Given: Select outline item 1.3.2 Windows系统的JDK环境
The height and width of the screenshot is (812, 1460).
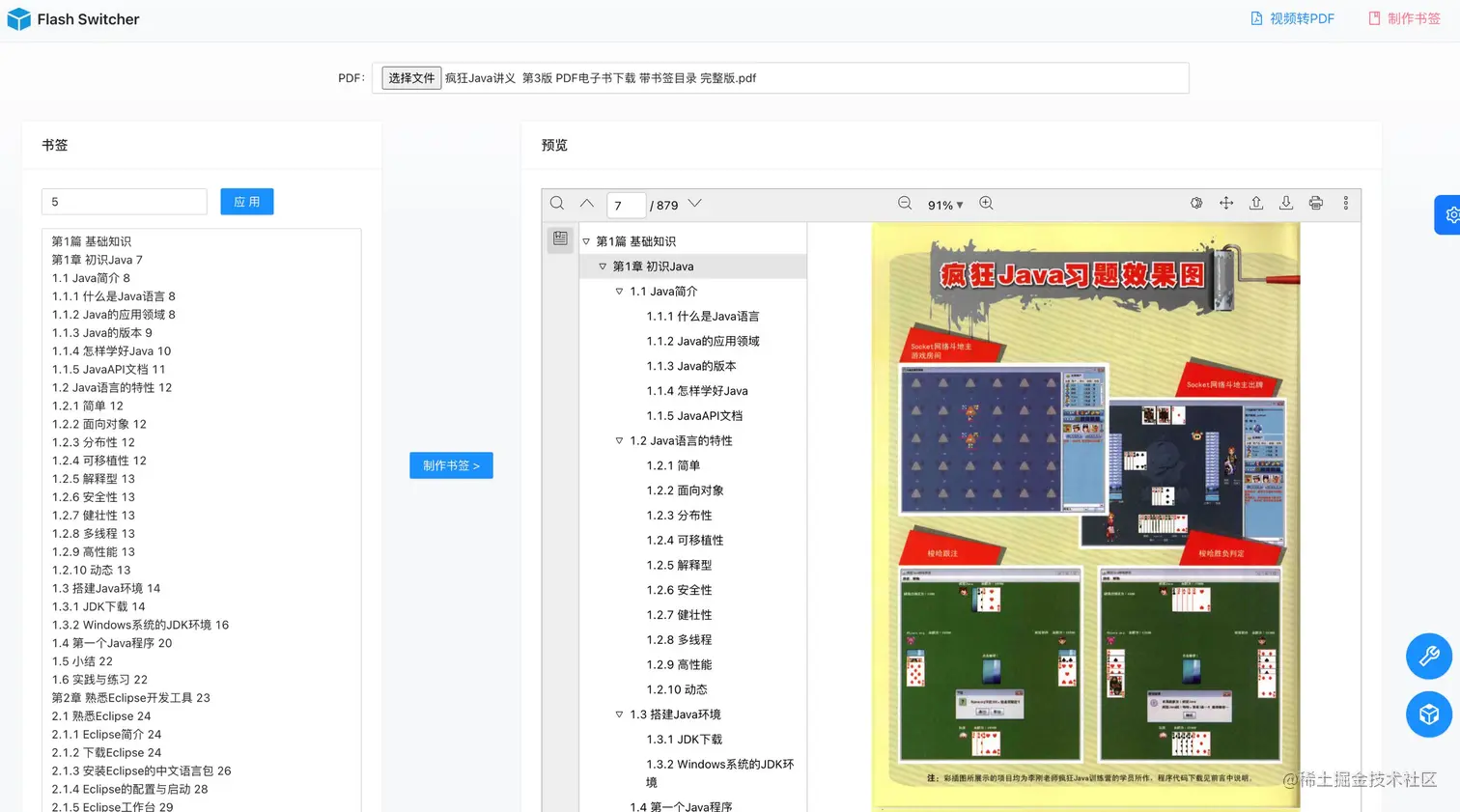Looking at the screenshot, I should tap(720, 773).
